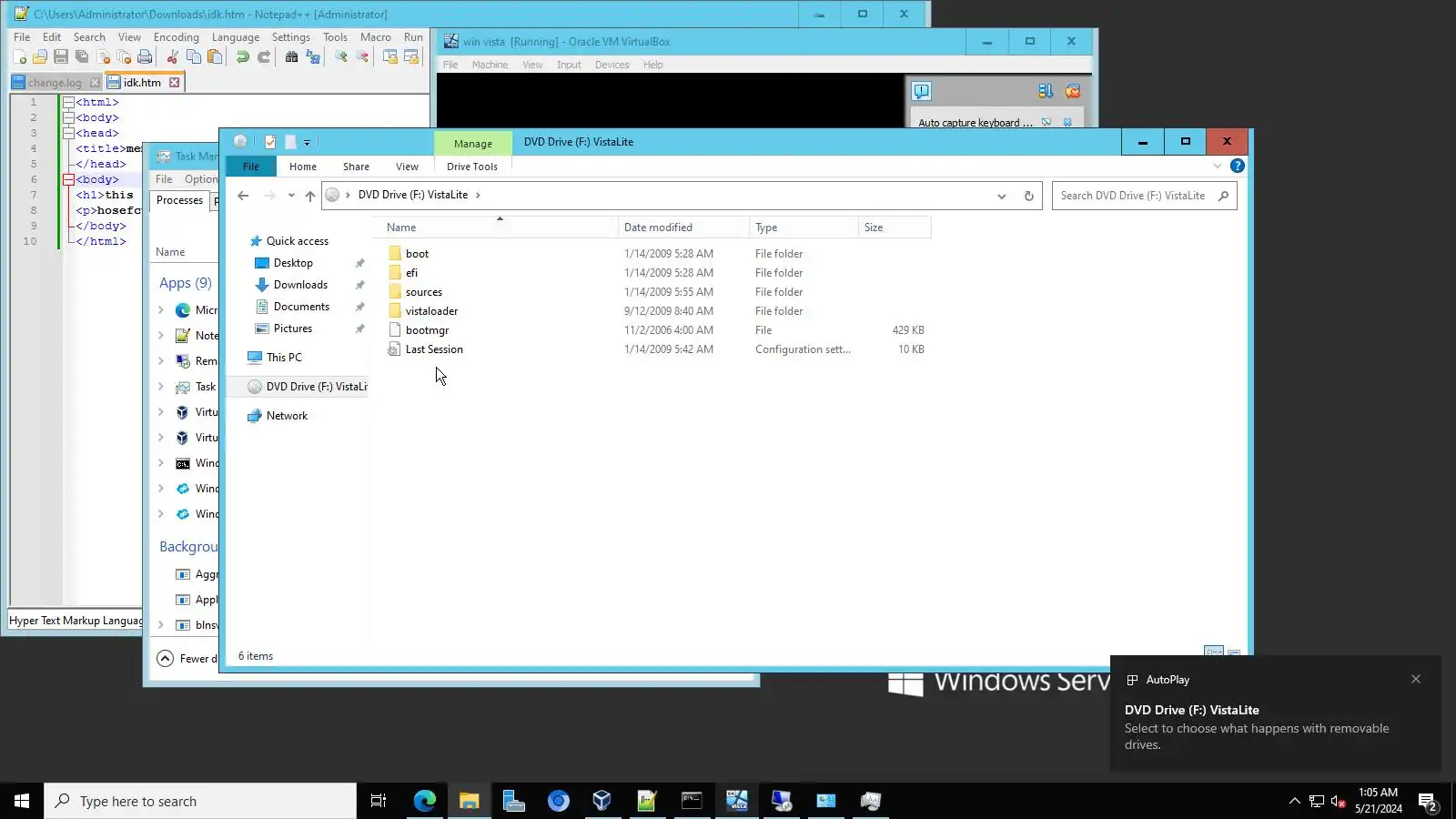Show hidden system tray icons chevron

pos(1294,801)
